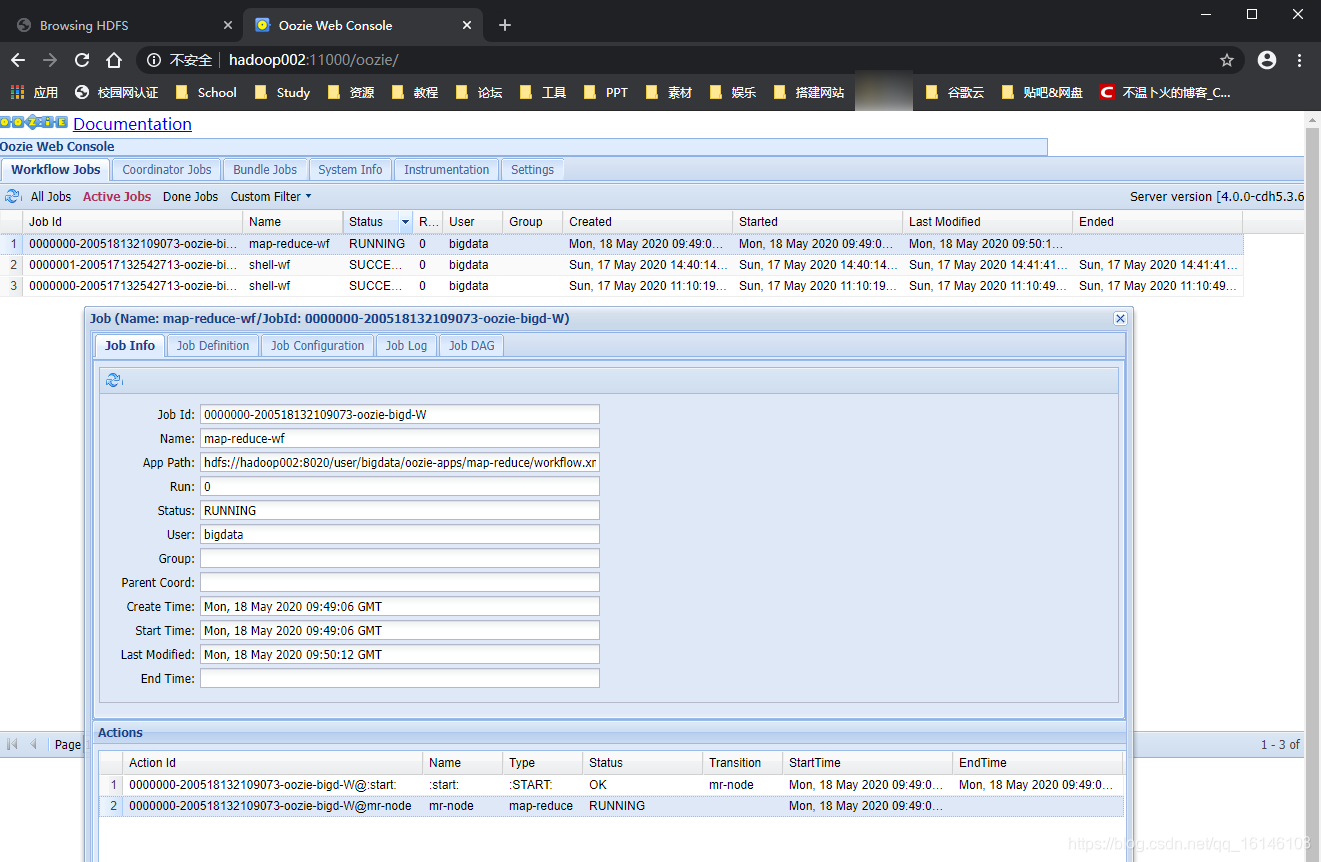The height and width of the screenshot is (862, 1321).
Task: Open the Instrumentation tab
Action: (x=446, y=169)
